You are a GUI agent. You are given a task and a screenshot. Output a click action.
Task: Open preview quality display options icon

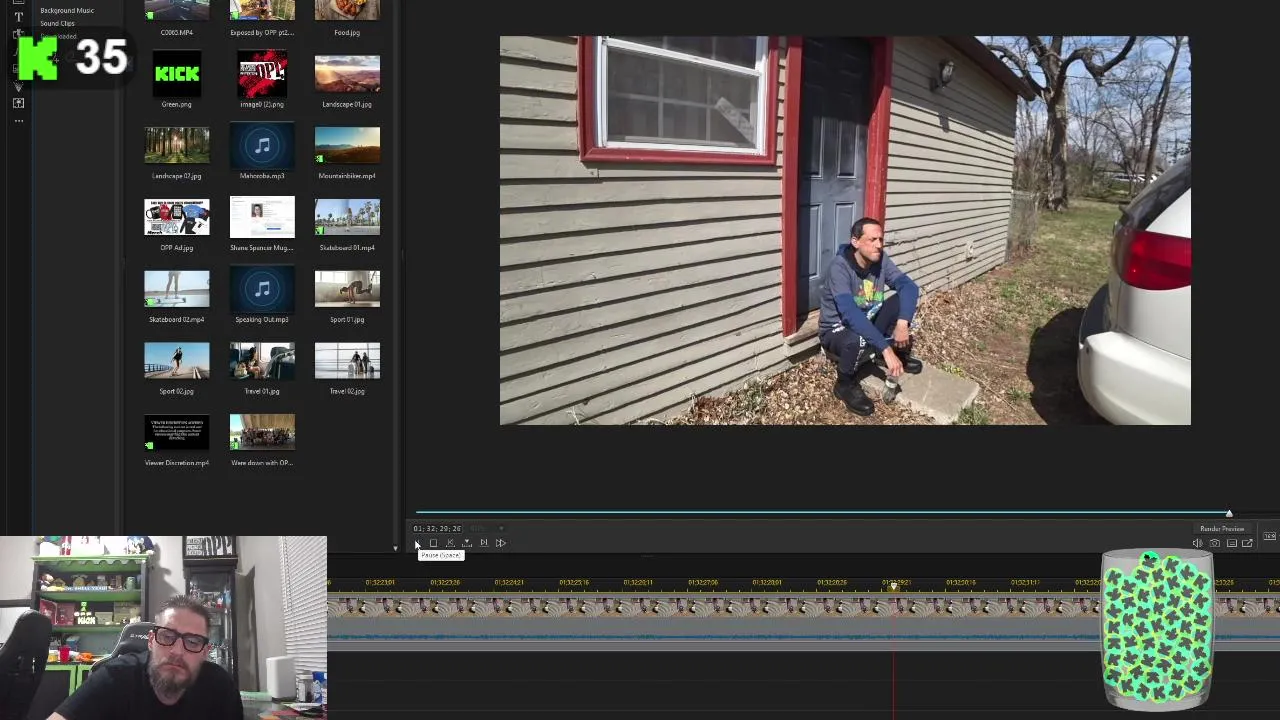point(1232,543)
